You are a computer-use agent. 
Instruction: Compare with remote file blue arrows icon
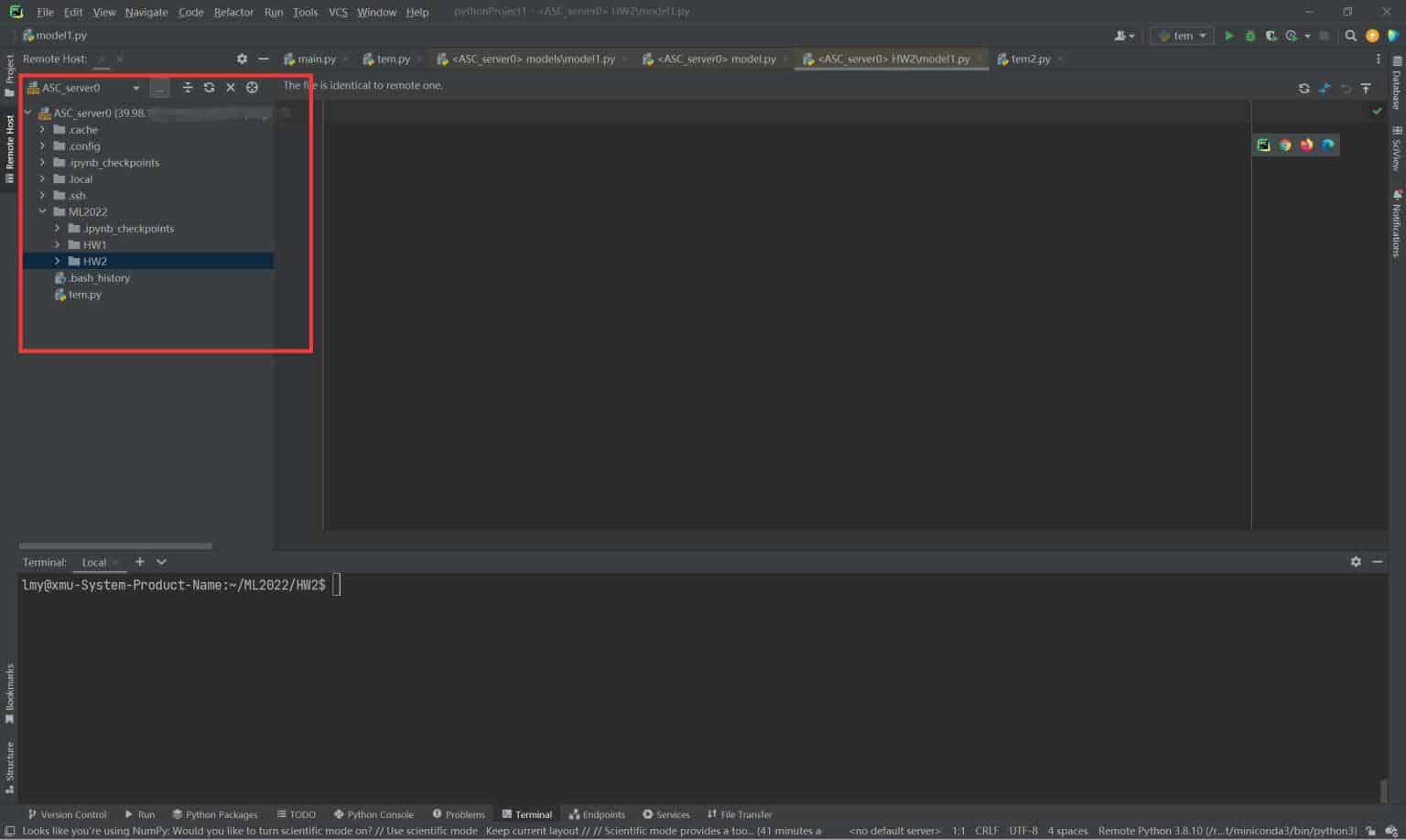(1325, 89)
